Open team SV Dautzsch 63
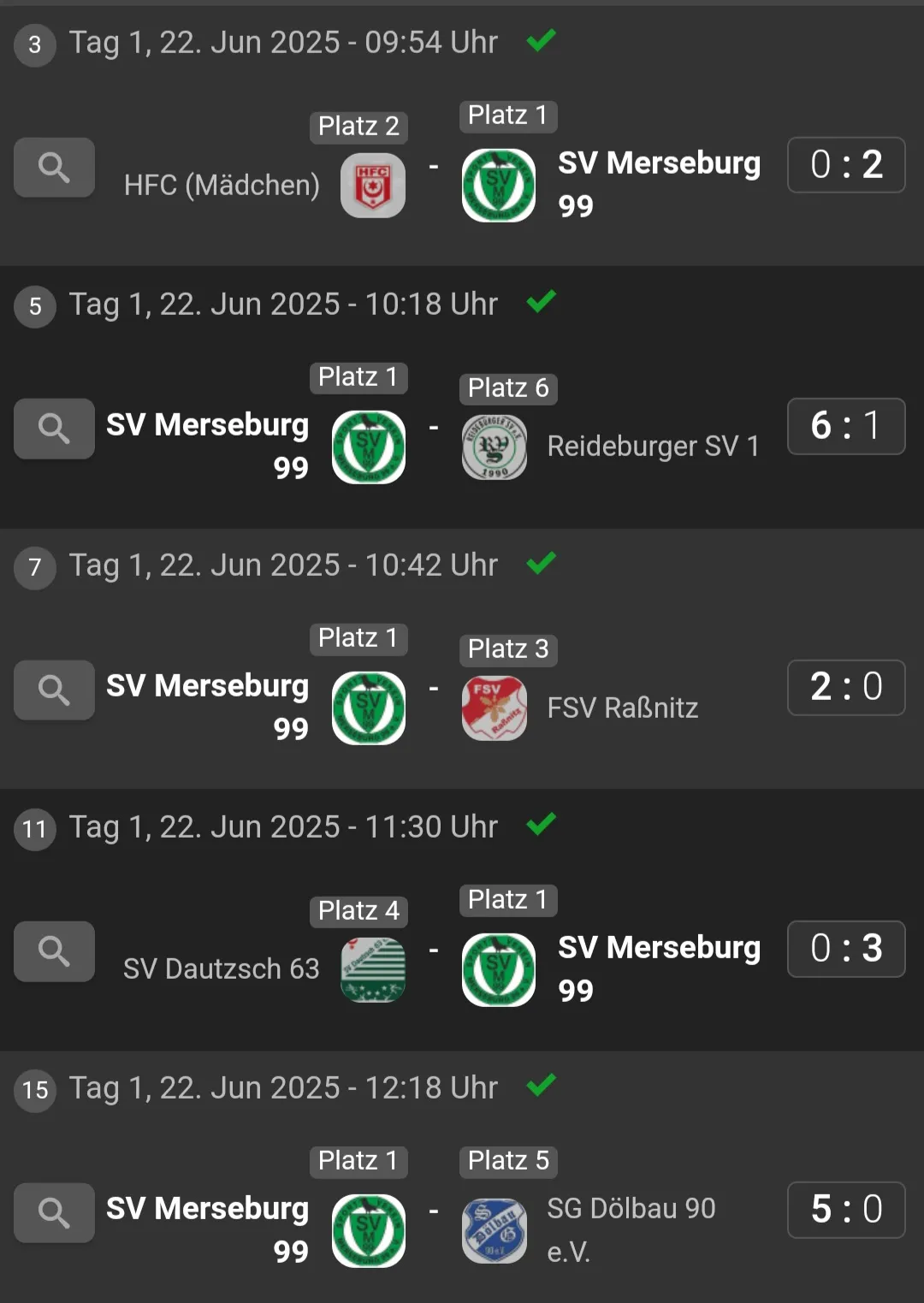Screen dimensions: 924x1303 pyautogui.click(x=221, y=969)
